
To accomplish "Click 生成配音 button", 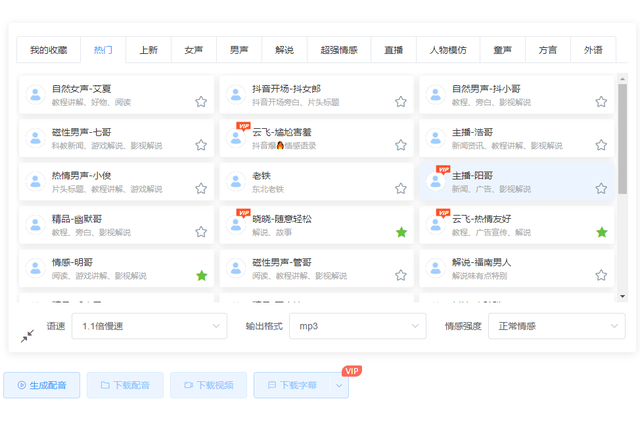I will (42, 385).
